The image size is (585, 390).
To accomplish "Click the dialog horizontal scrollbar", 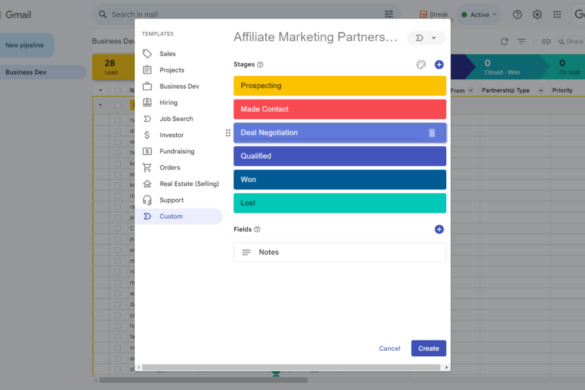I will click(291, 367).
